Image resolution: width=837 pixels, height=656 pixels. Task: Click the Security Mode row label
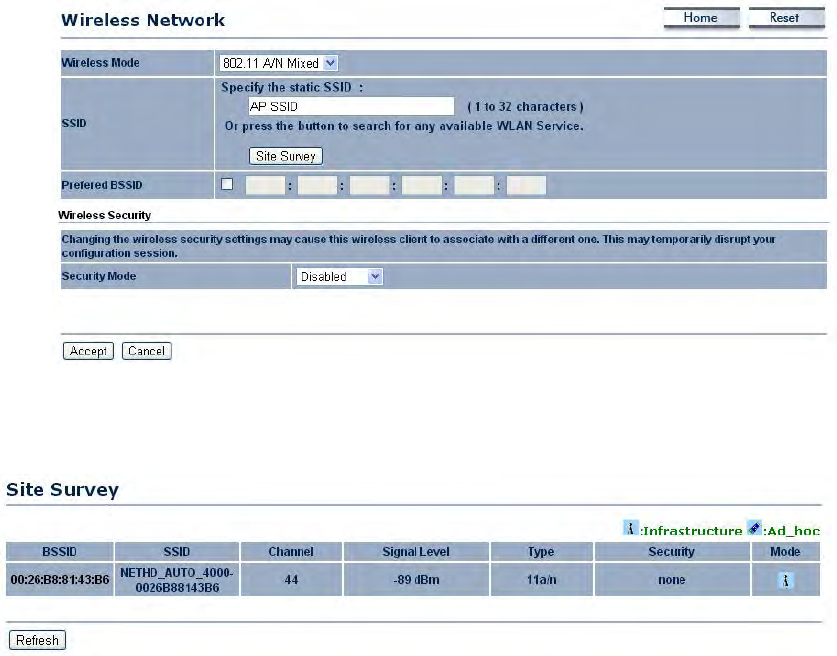pyautogui.click(x=99, y=276)
